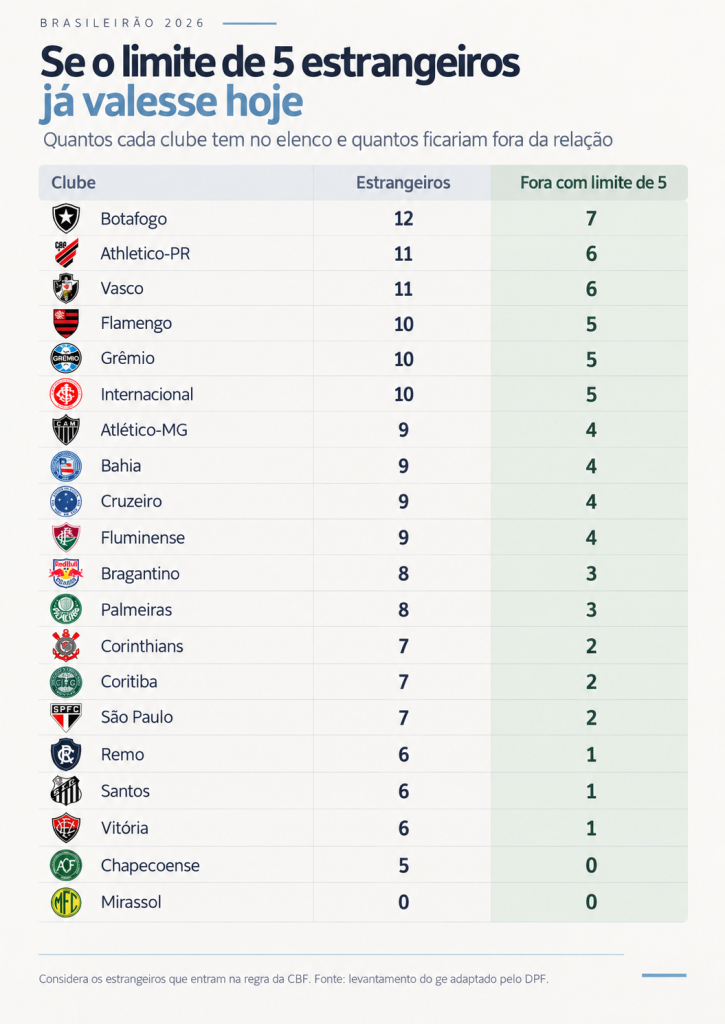
Task: Select the São Paulo SPFC shield
Action: tap(66, 717)
